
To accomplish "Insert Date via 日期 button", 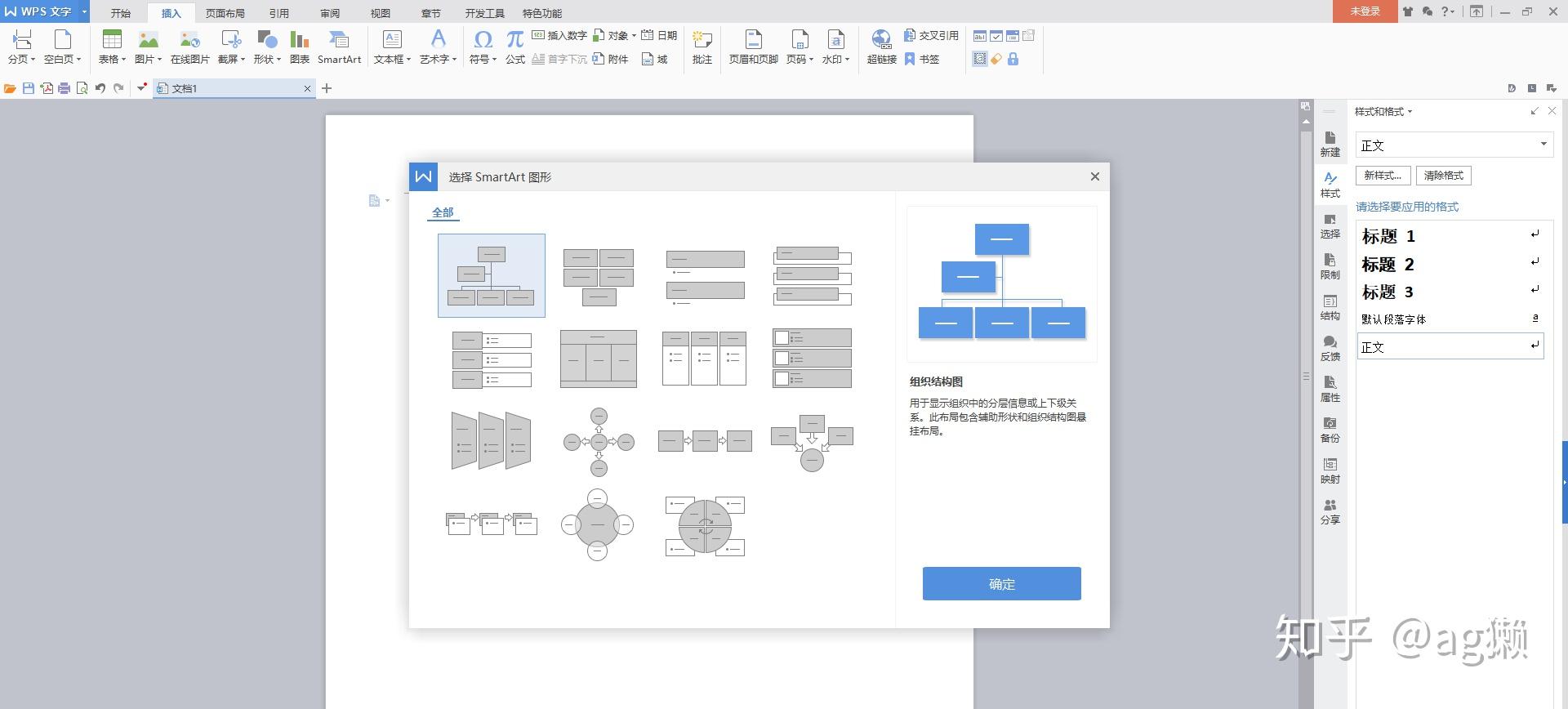I will 659,35.
